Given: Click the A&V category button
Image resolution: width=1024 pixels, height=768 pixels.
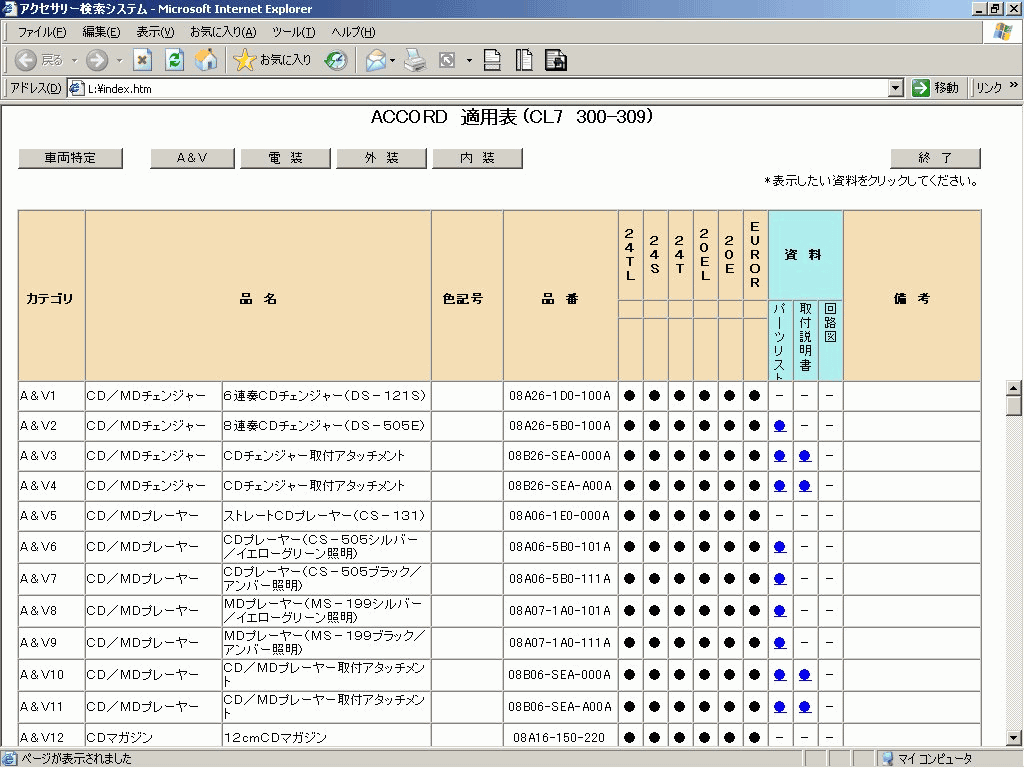Looking at the screenshot, I should 192,158.
